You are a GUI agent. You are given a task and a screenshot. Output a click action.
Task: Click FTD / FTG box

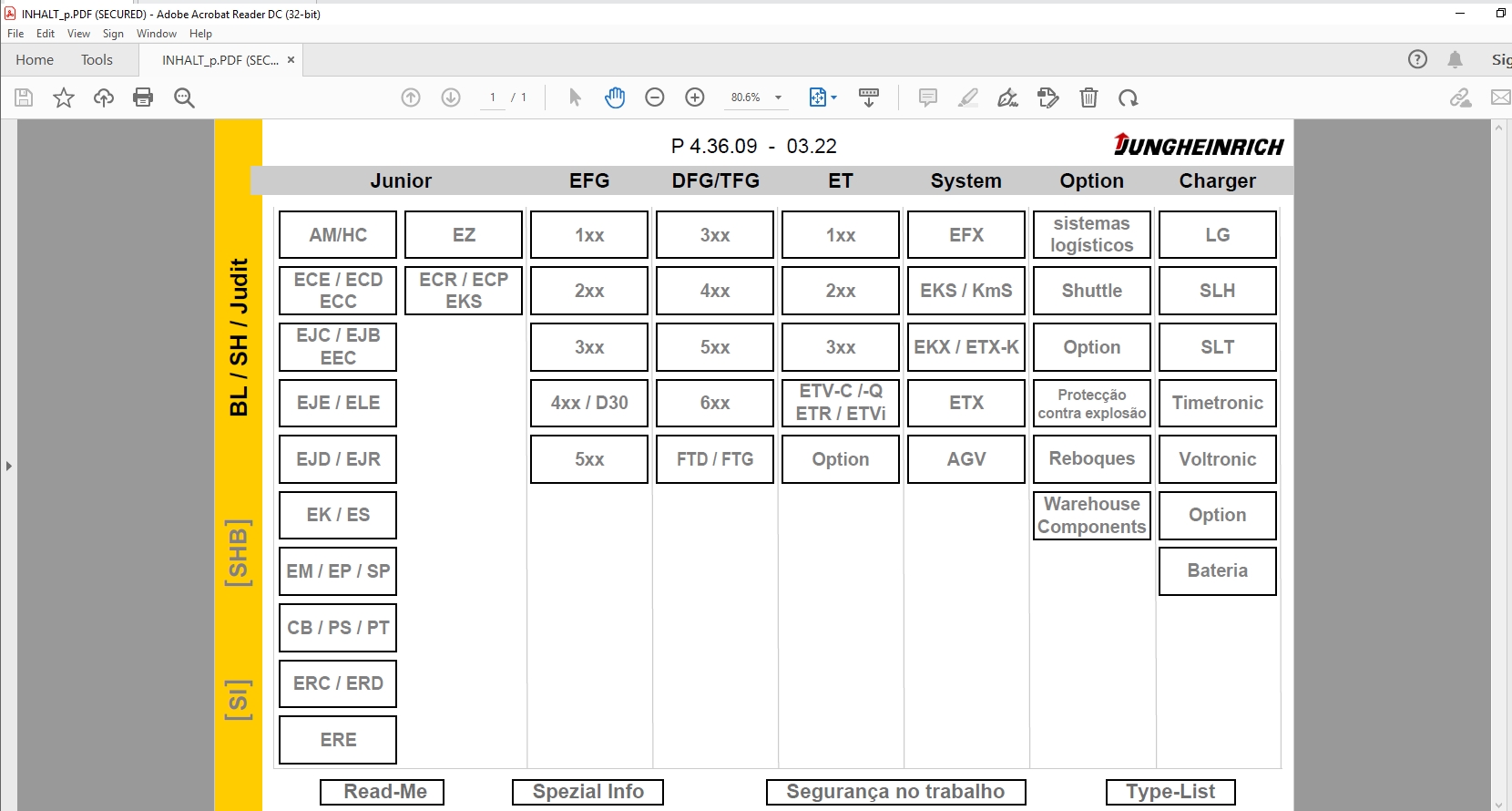715,459
